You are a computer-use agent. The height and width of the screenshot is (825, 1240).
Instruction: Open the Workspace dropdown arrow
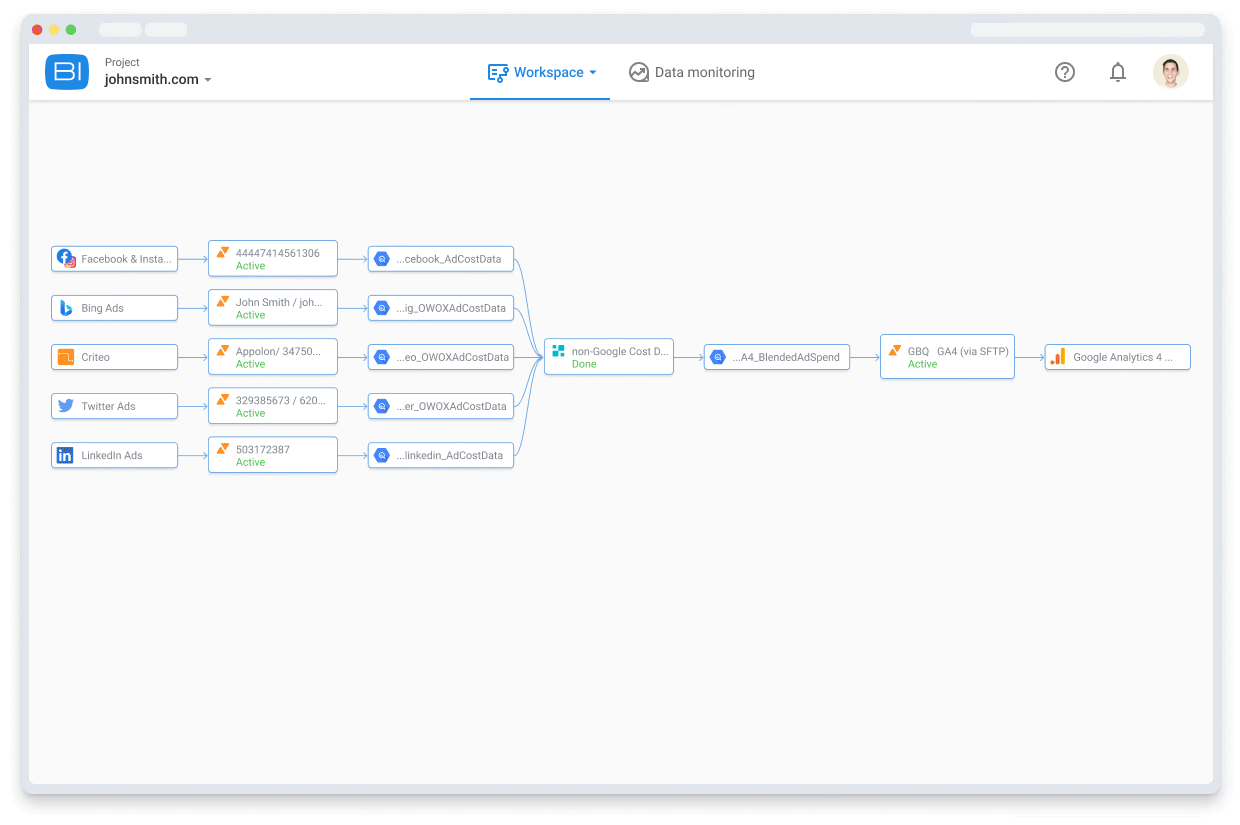tap(593, 72)
